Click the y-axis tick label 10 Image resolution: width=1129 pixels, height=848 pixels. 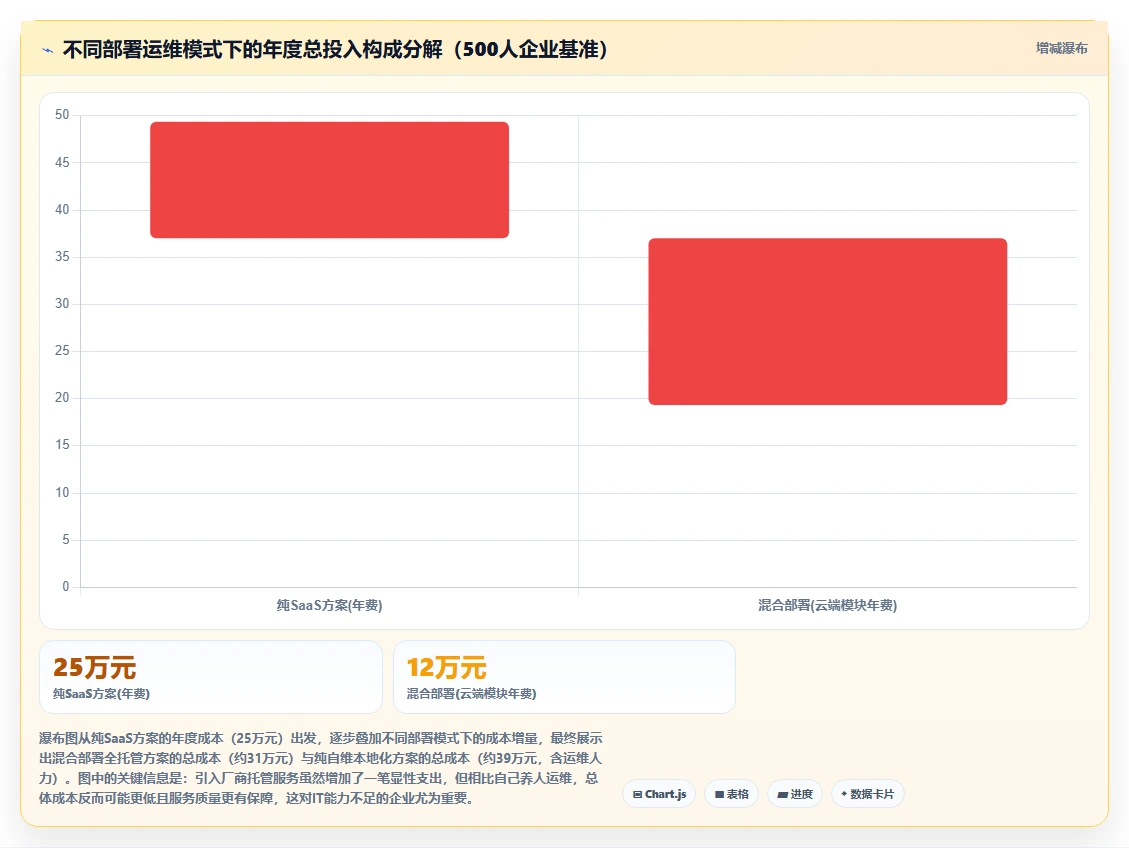click(62, 493)
